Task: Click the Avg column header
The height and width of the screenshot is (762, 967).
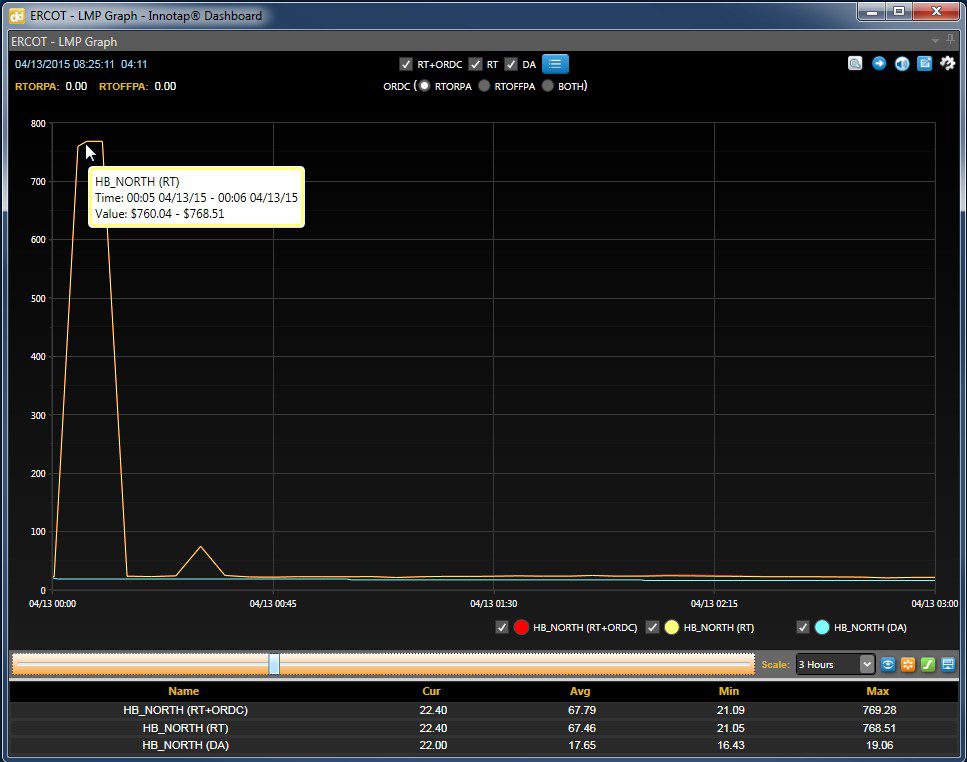Action: tap(580, 691)
